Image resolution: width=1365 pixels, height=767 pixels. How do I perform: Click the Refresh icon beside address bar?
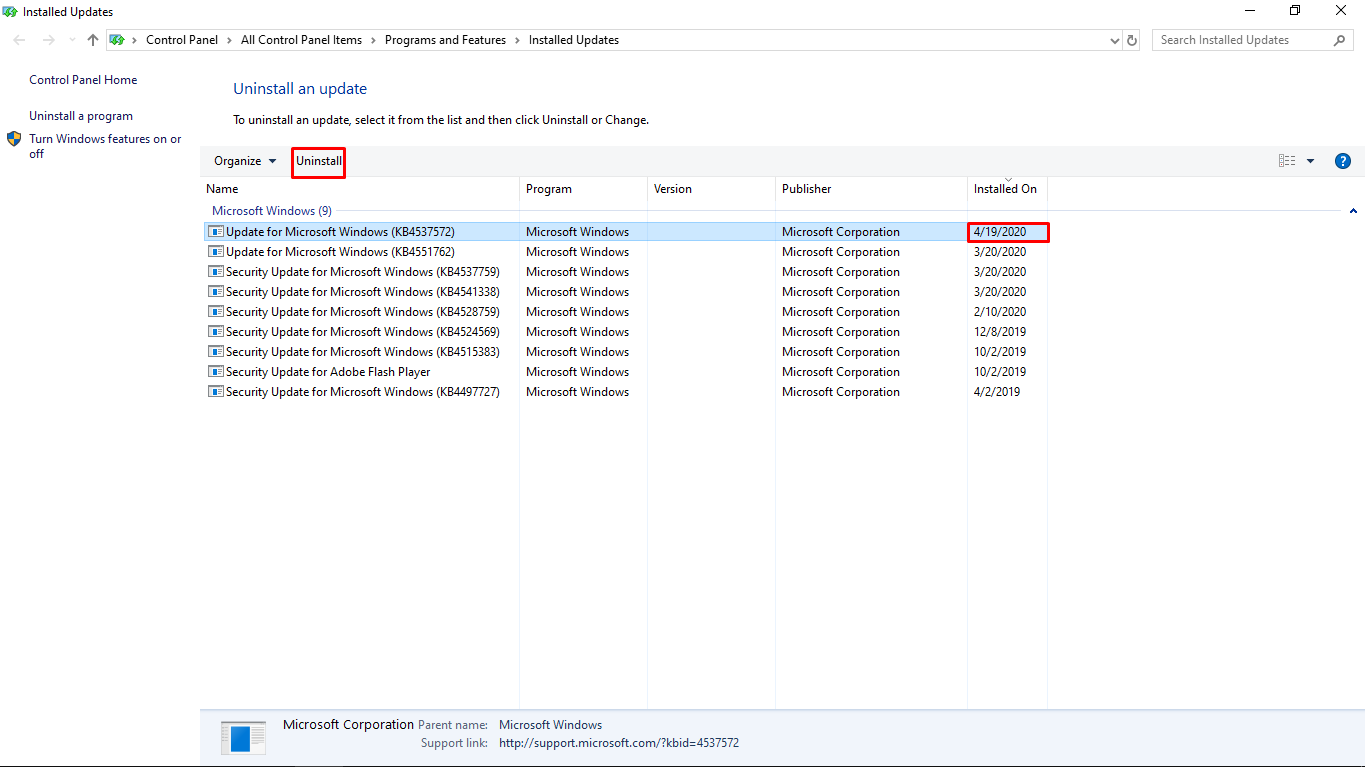[1132, 41]
